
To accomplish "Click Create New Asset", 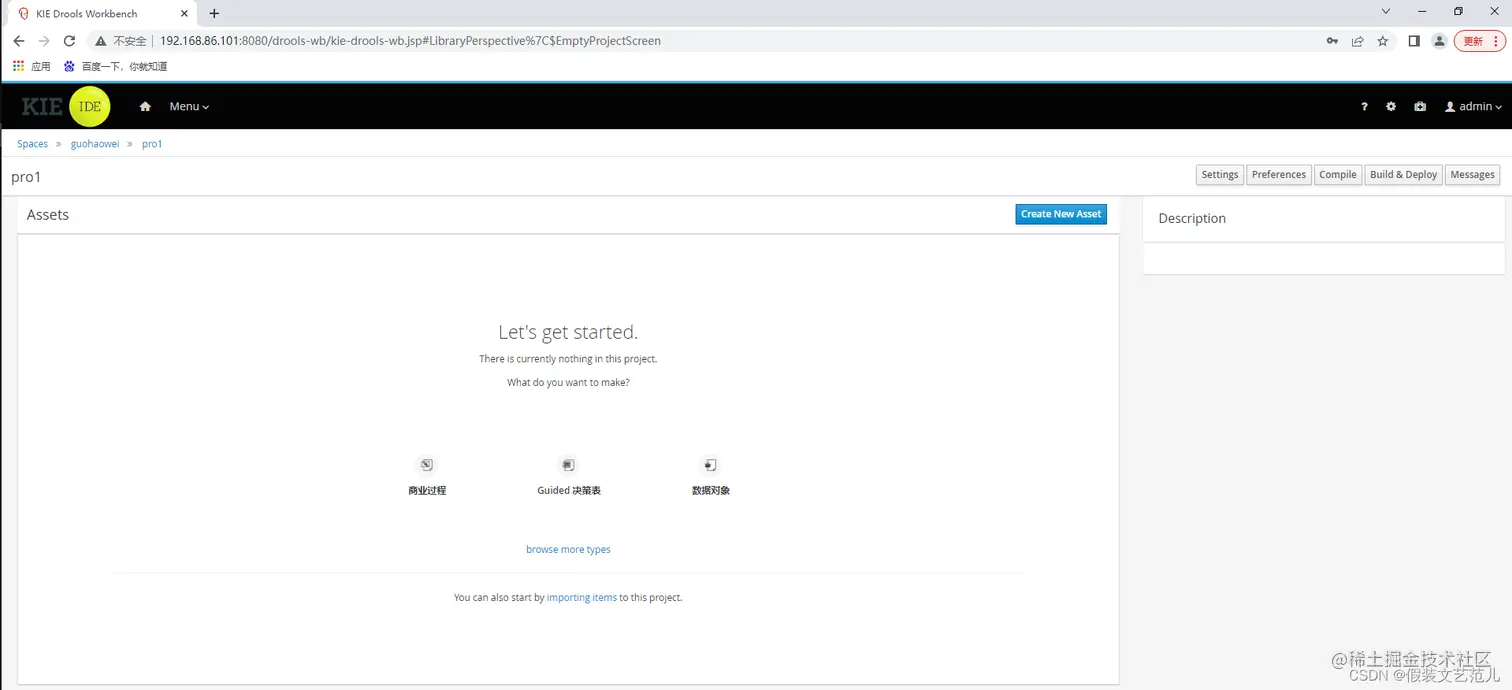I will click(1061, 214).
